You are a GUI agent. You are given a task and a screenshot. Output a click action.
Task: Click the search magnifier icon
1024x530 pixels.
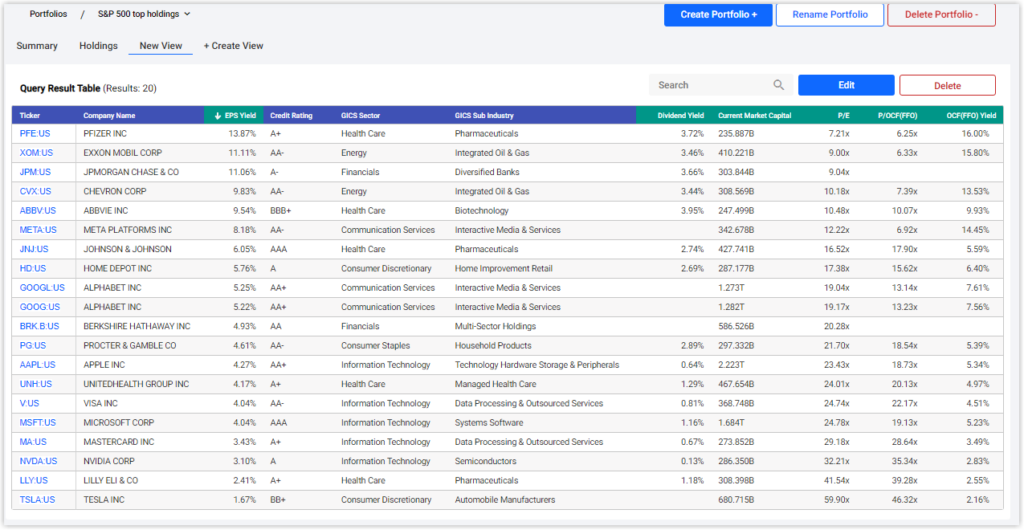pos(778,85)
